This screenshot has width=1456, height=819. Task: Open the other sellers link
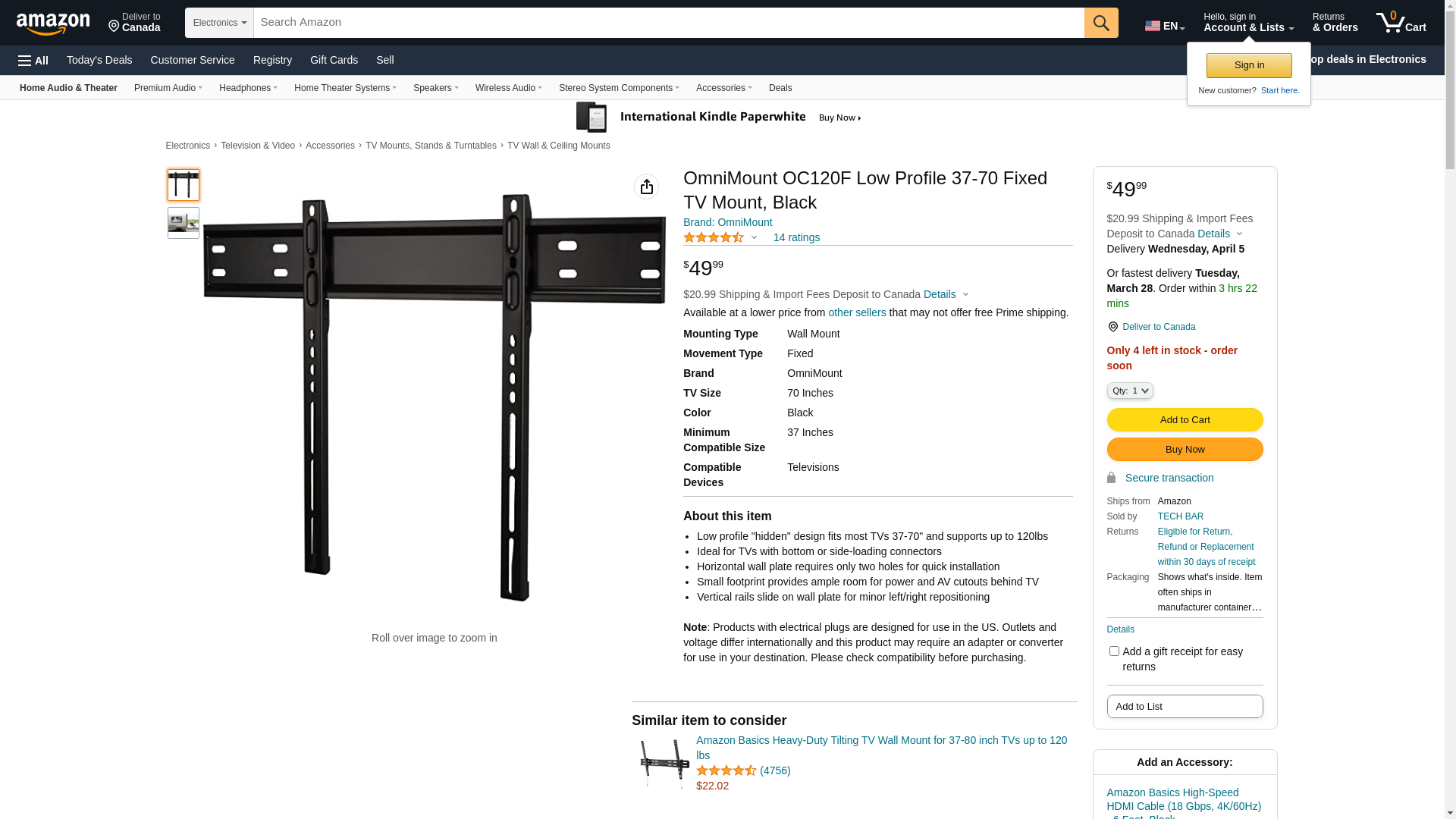857,312
